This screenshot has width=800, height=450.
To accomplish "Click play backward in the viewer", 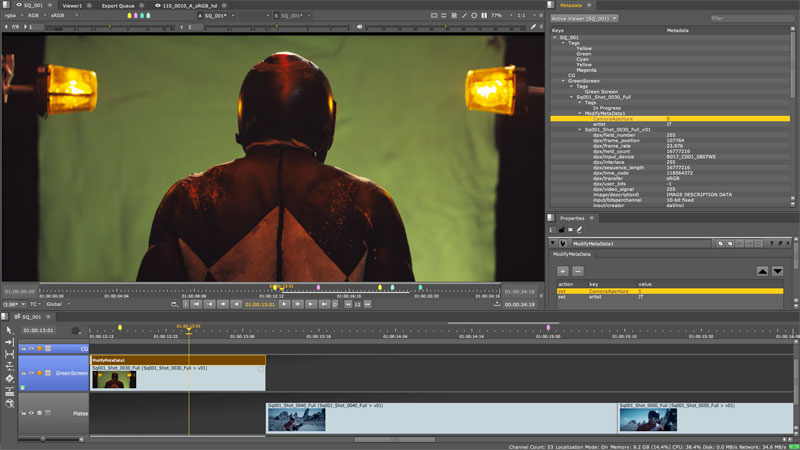I will click(x=236, y=304).
